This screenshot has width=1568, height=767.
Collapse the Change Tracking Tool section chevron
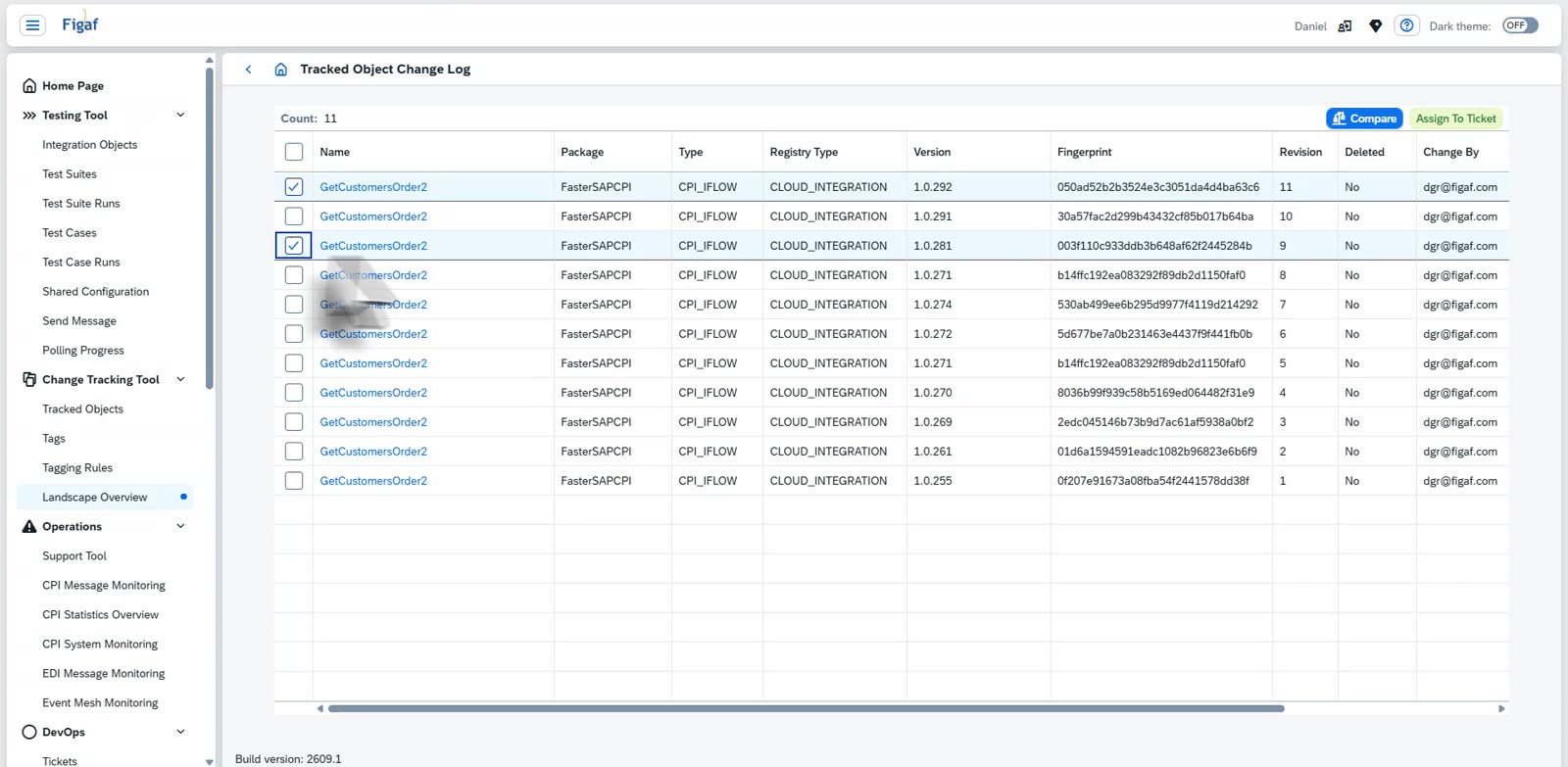(180, 380)
